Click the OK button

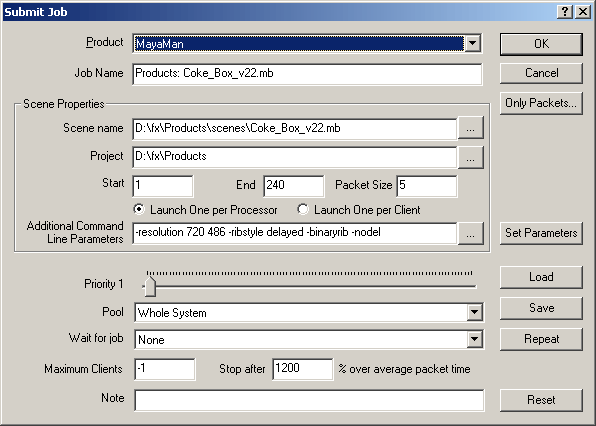coord(541,44)
